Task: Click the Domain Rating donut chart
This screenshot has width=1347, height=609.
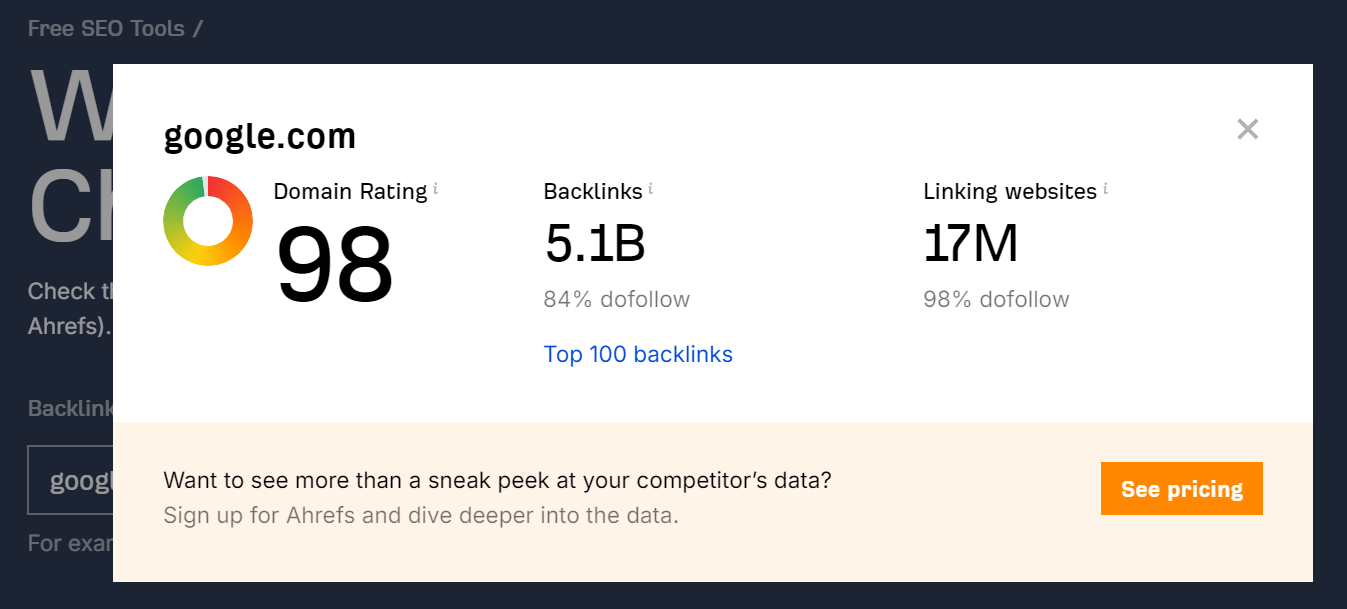Action: [208, 220]
